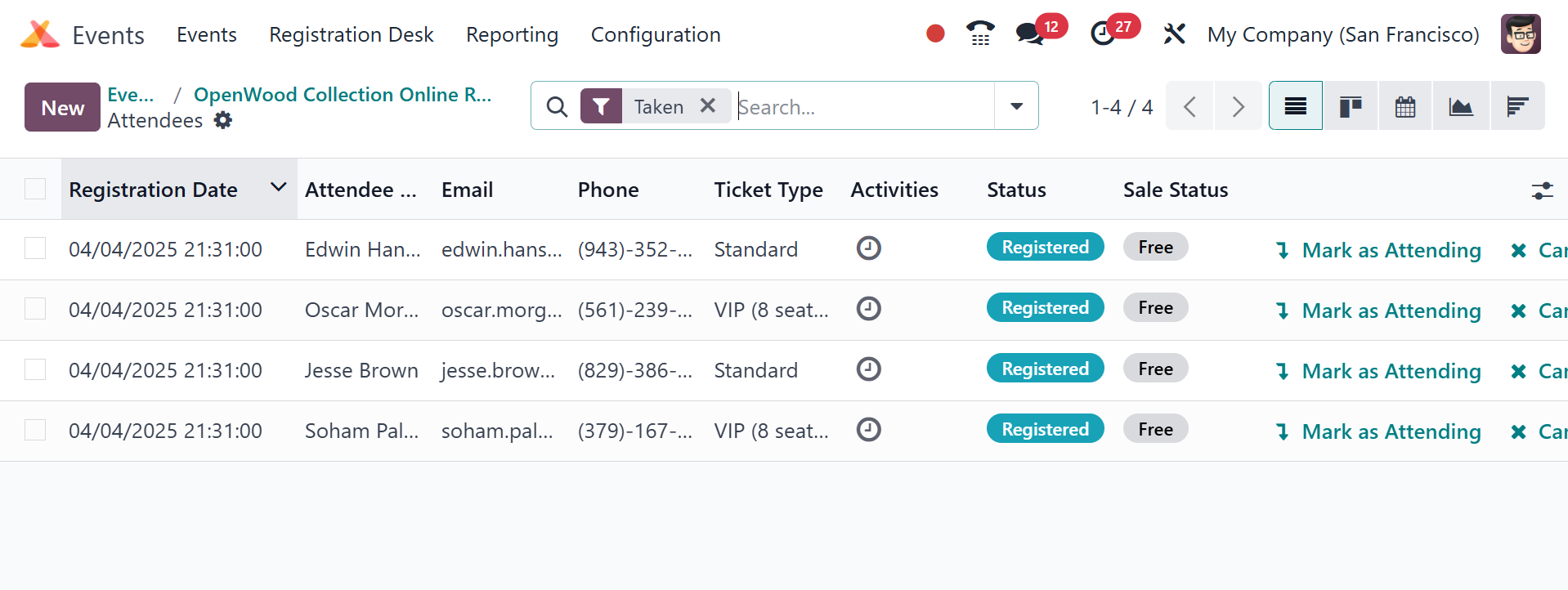Viewport: 1568px width, 590px height.
Task: Open the Calendar view
Action: 1405,106
